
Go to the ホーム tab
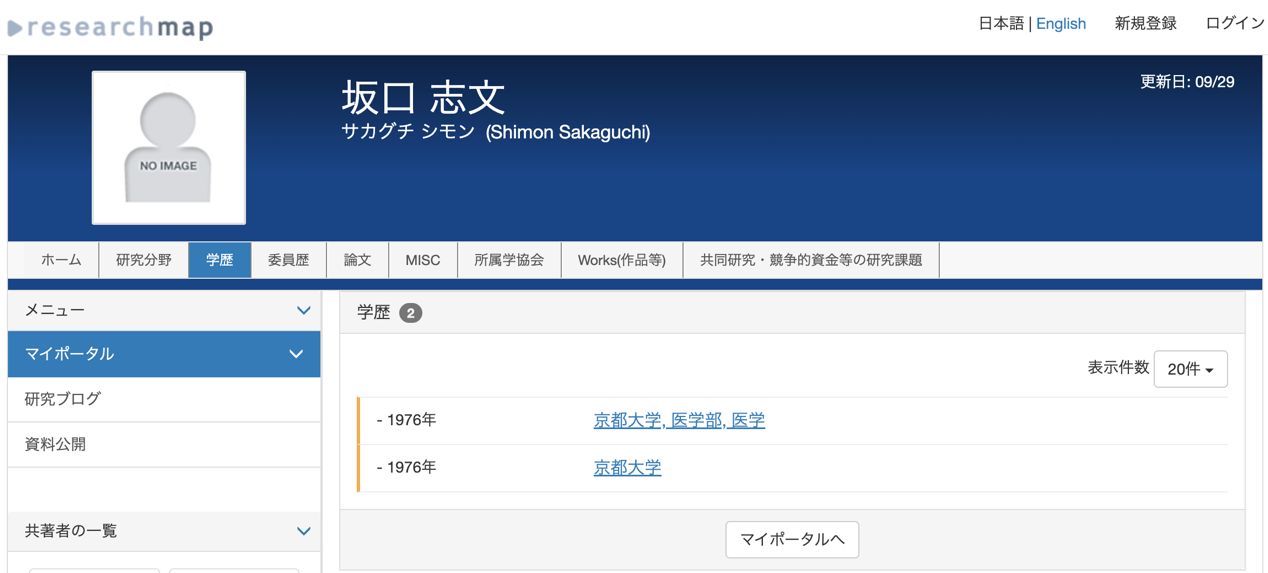tap(61, 260)
